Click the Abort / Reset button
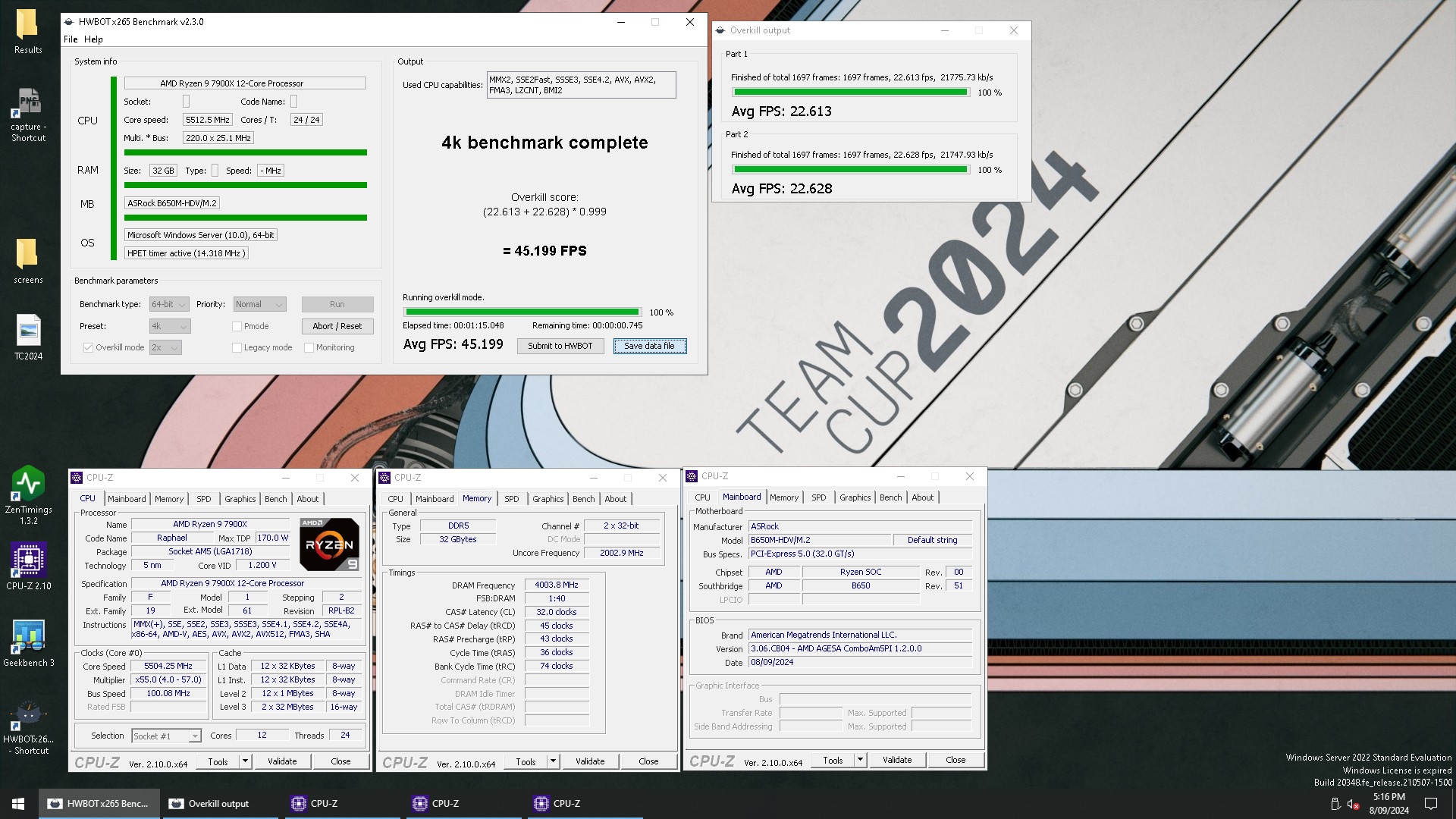The width and height of the screenshot is (1456, 819). coord(337,326)
